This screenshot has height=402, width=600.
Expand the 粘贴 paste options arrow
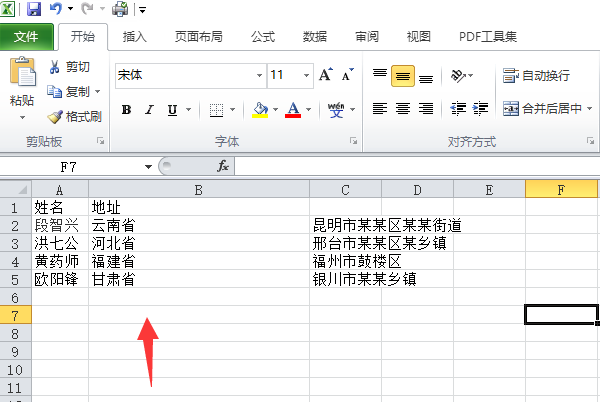coord(22,117)
